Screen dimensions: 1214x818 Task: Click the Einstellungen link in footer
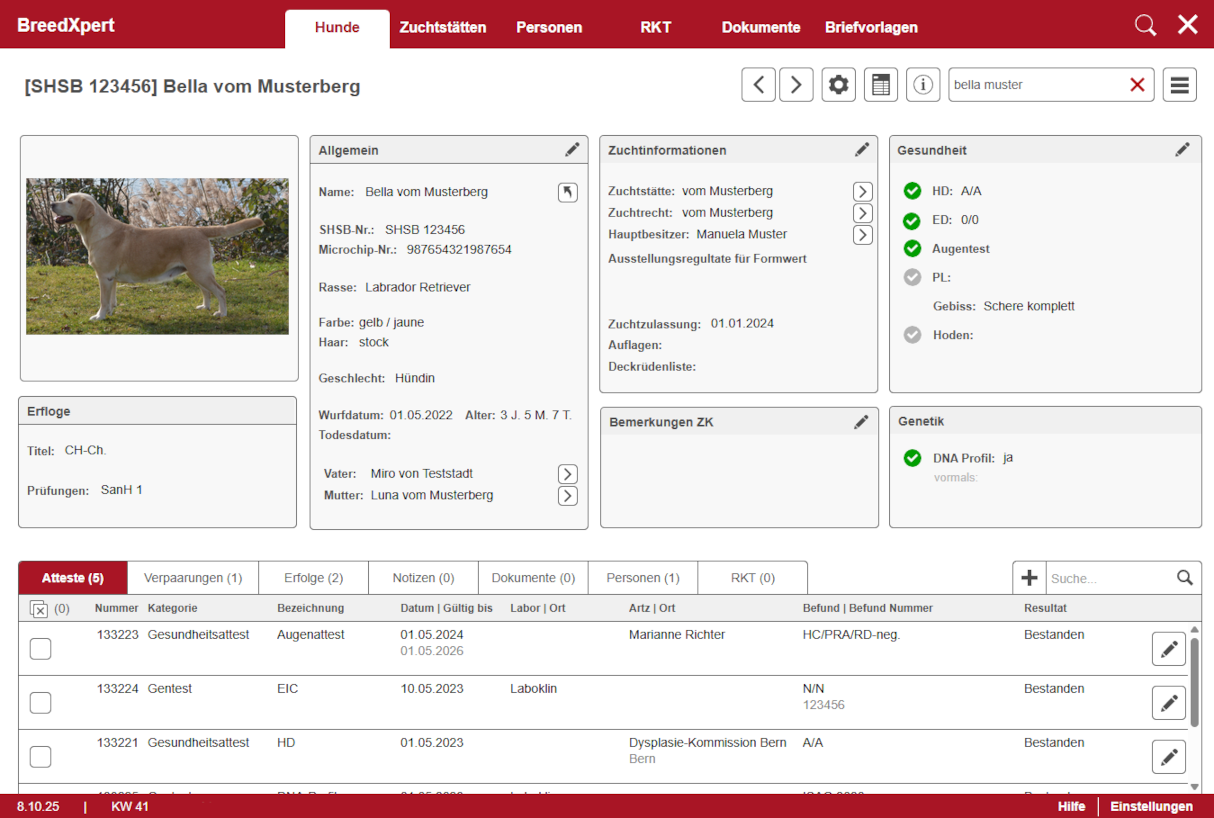(x=1151, y=806)
